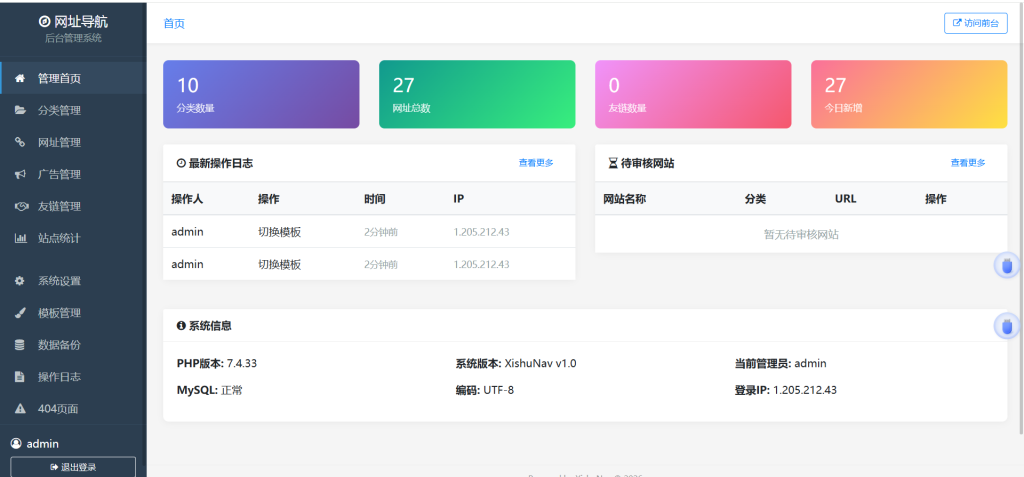Viewport: 1024px width, 477px height.
Task: Click the 当前管理员 admin text
Action: pos(780,364)
